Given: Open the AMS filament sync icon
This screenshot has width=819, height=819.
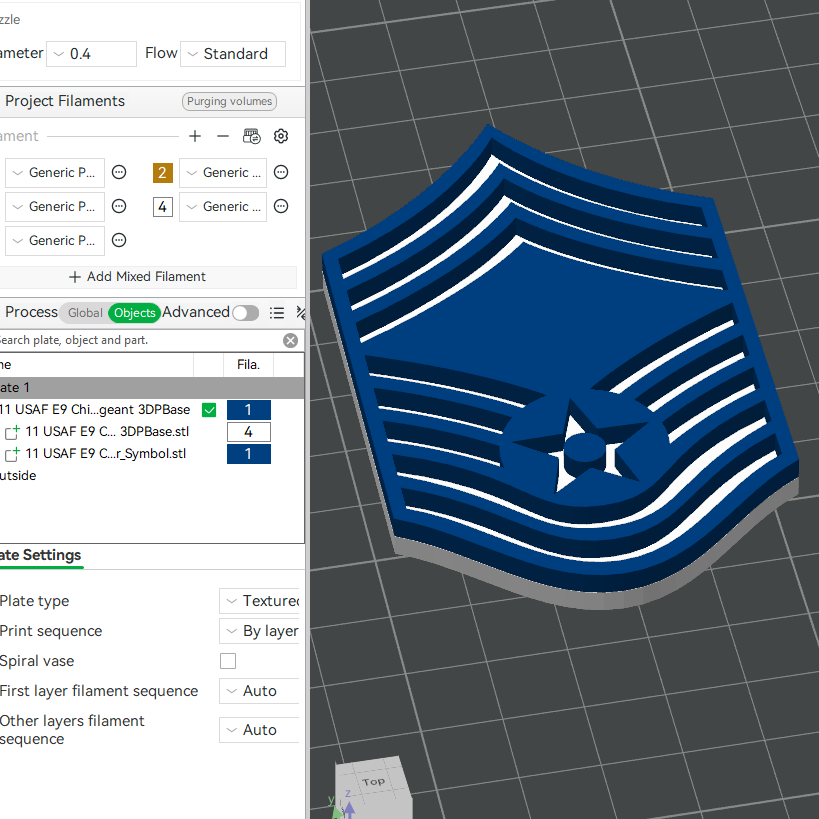Looking at the screenshot, I should point(252,136).
